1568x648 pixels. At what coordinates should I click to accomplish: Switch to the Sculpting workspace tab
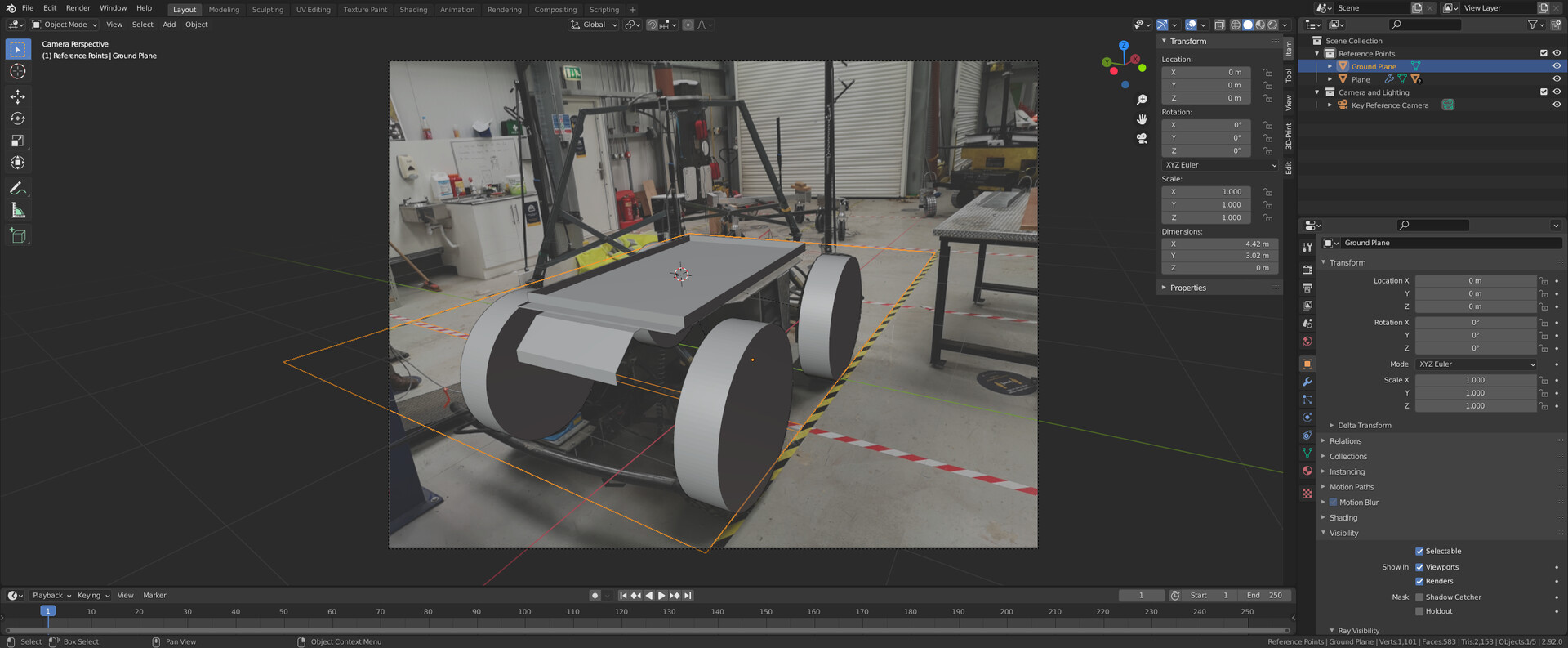(267, 10)
